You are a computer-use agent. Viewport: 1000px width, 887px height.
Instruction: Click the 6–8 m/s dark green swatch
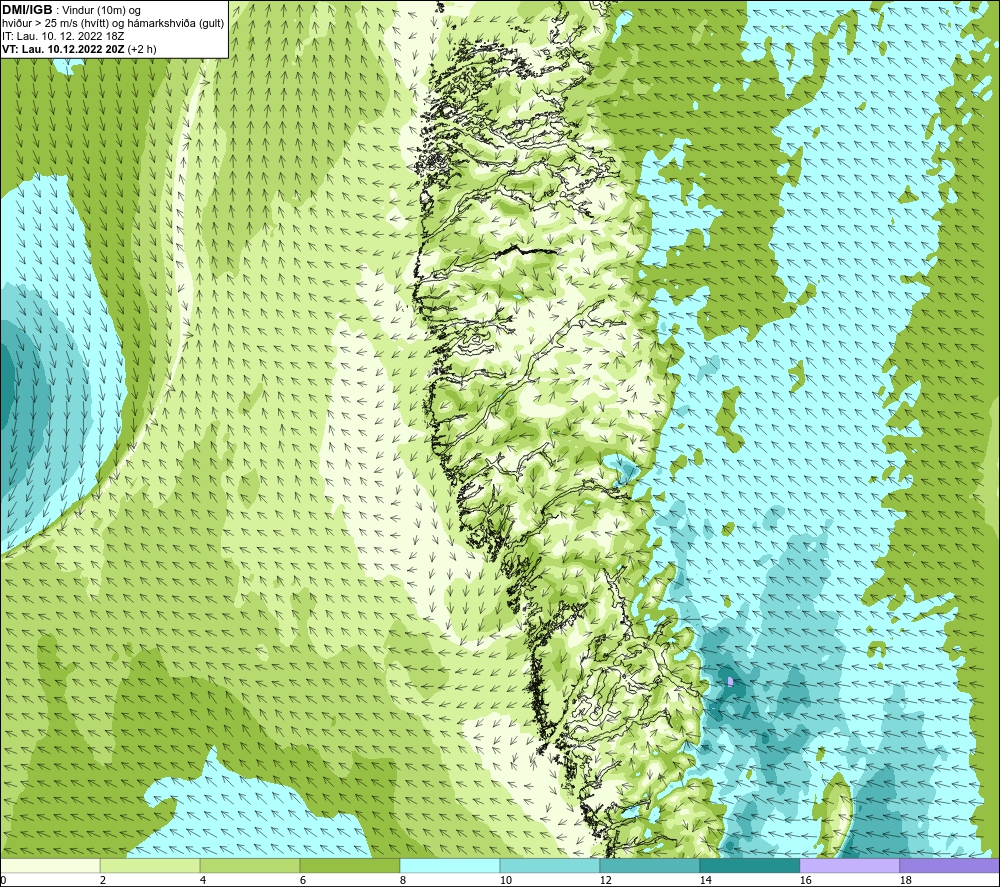349,866
